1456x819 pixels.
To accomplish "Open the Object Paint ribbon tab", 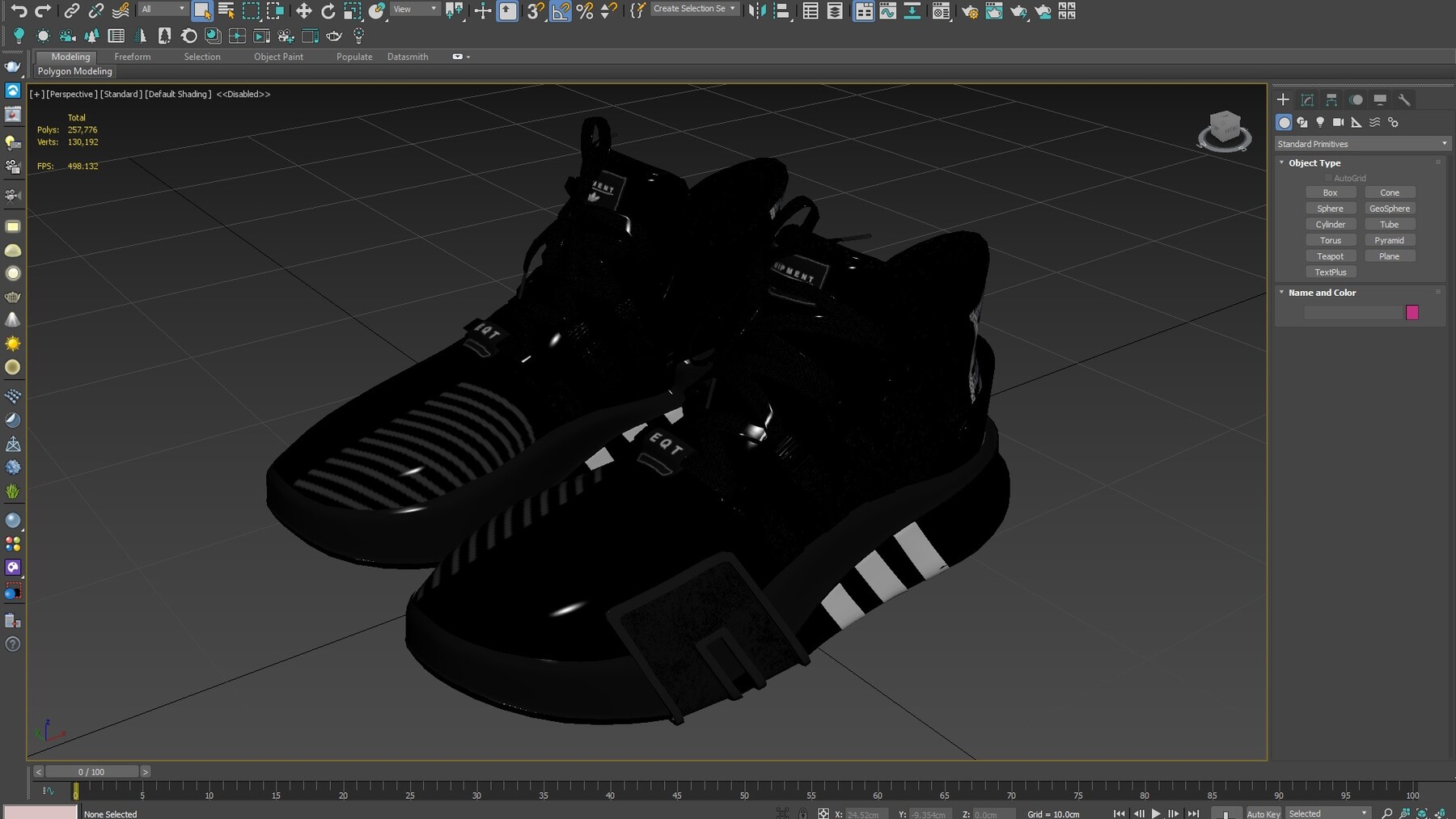I will (x=278, y=57).
